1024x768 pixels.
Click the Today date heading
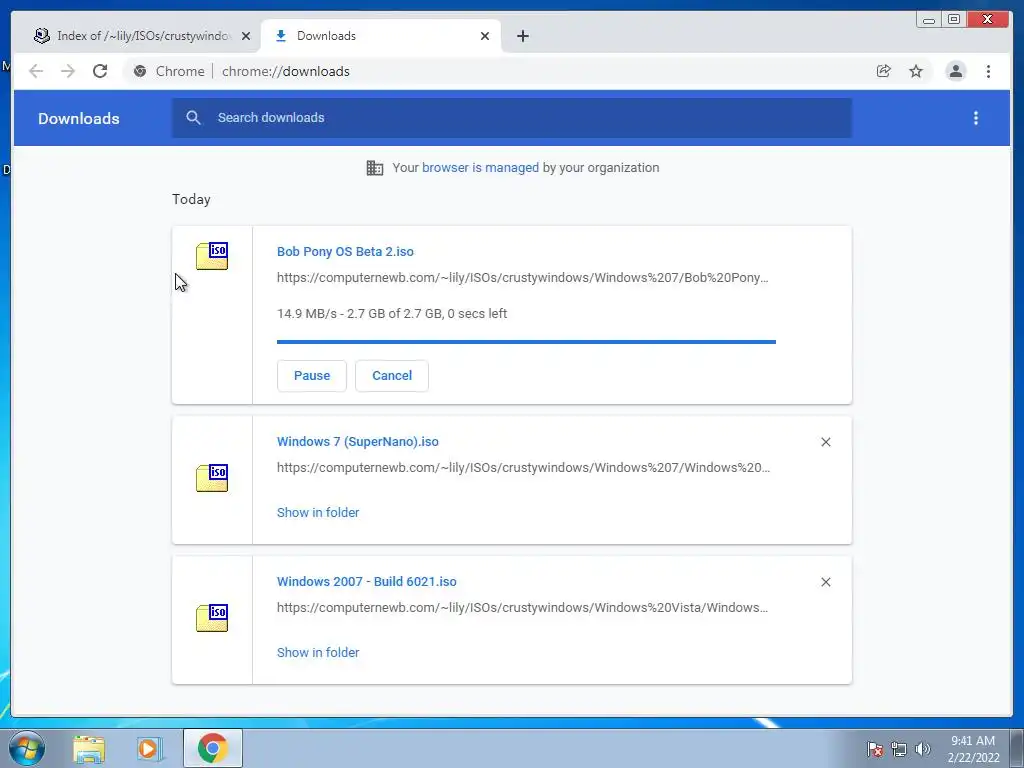click(x=191, y=199)
